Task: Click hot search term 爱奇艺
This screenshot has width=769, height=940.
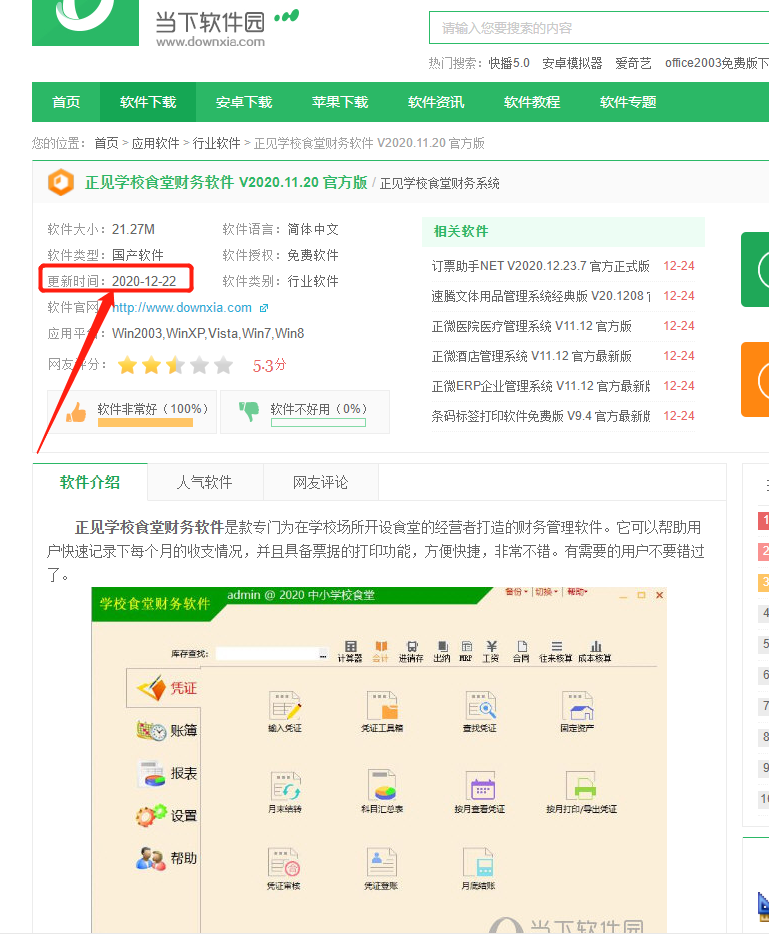Action: pos(633,63)
